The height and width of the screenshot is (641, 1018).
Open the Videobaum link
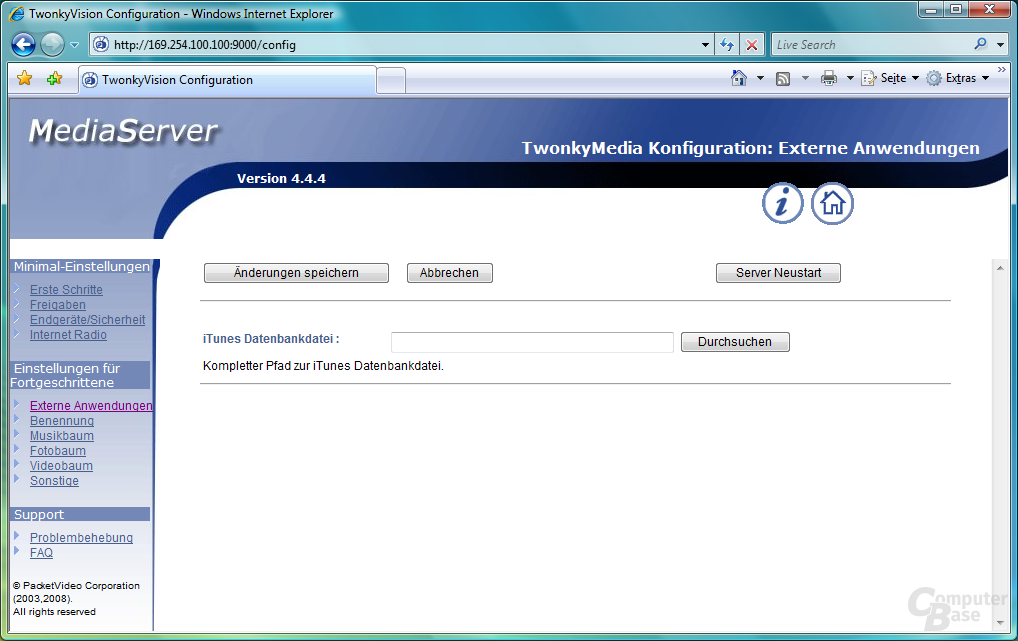[61, 465]
